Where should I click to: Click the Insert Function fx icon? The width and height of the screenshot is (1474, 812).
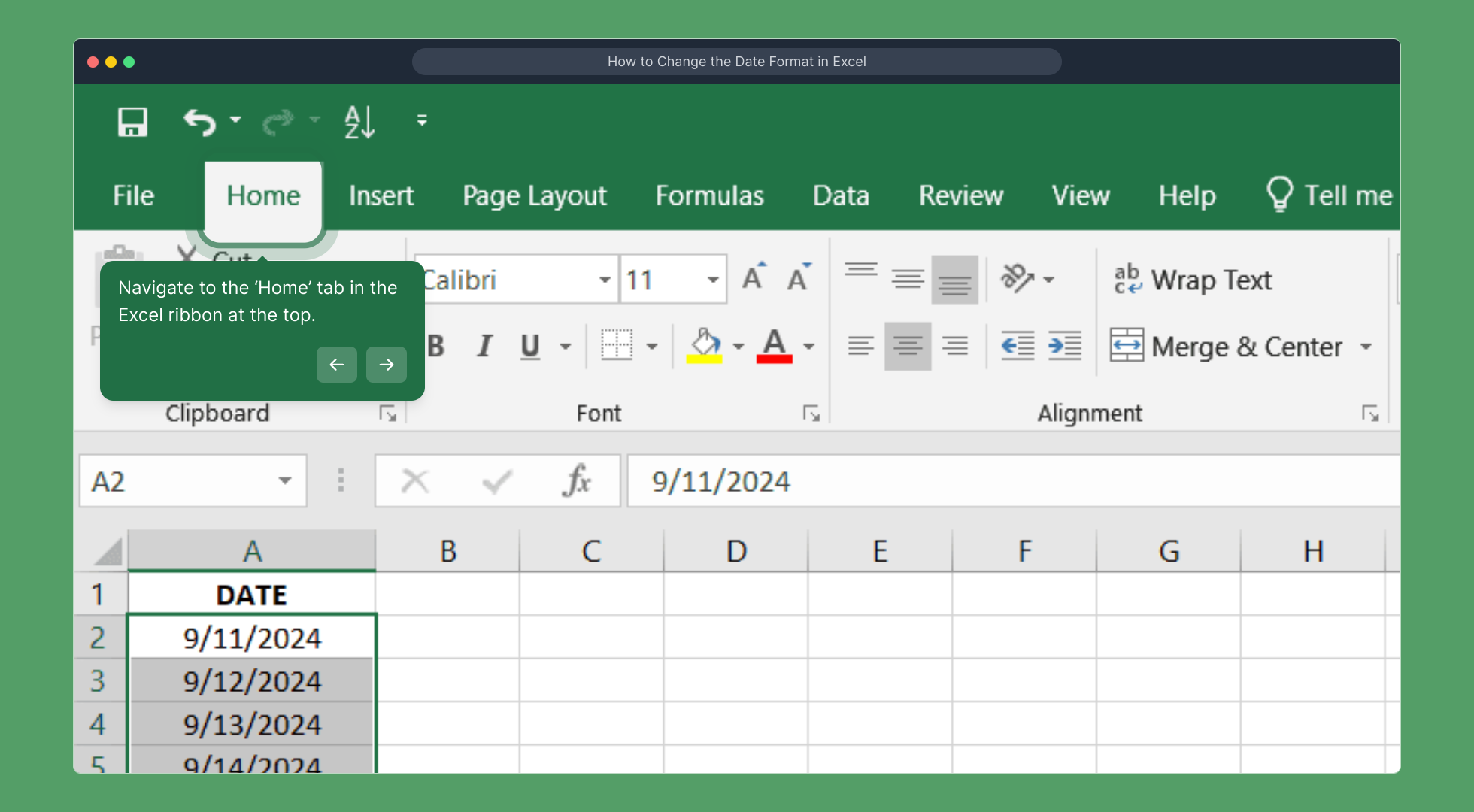(x=576, y=480)
